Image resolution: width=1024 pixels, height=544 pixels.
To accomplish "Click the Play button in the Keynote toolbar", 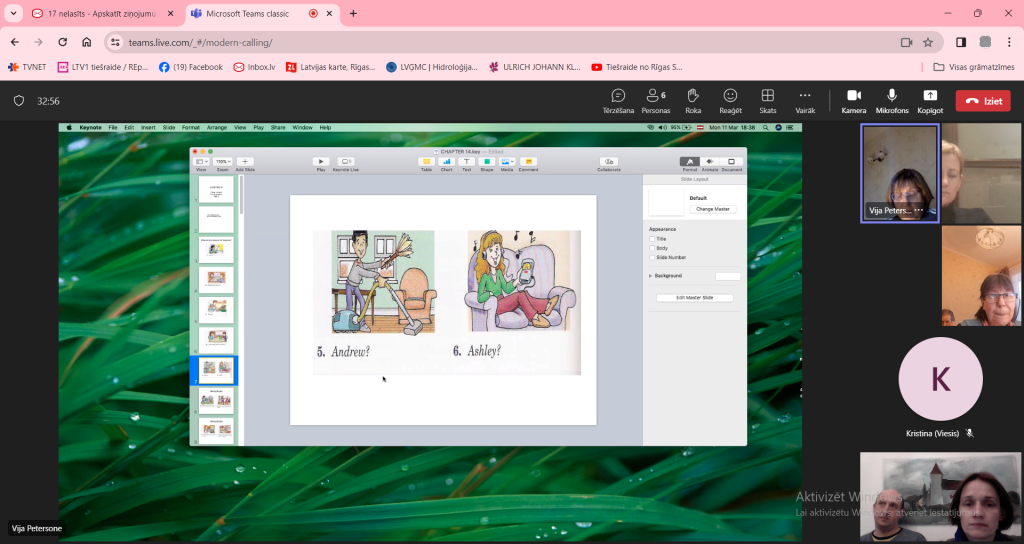I will click(321, 162).
